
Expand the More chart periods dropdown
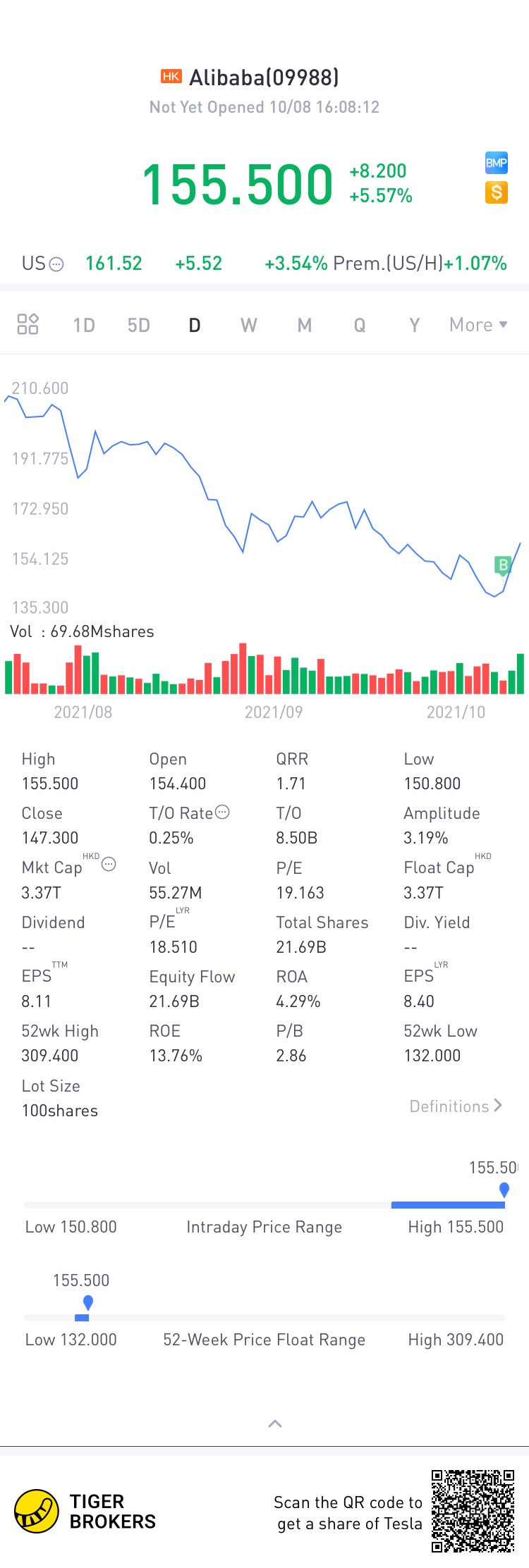[x=479, y=325]
